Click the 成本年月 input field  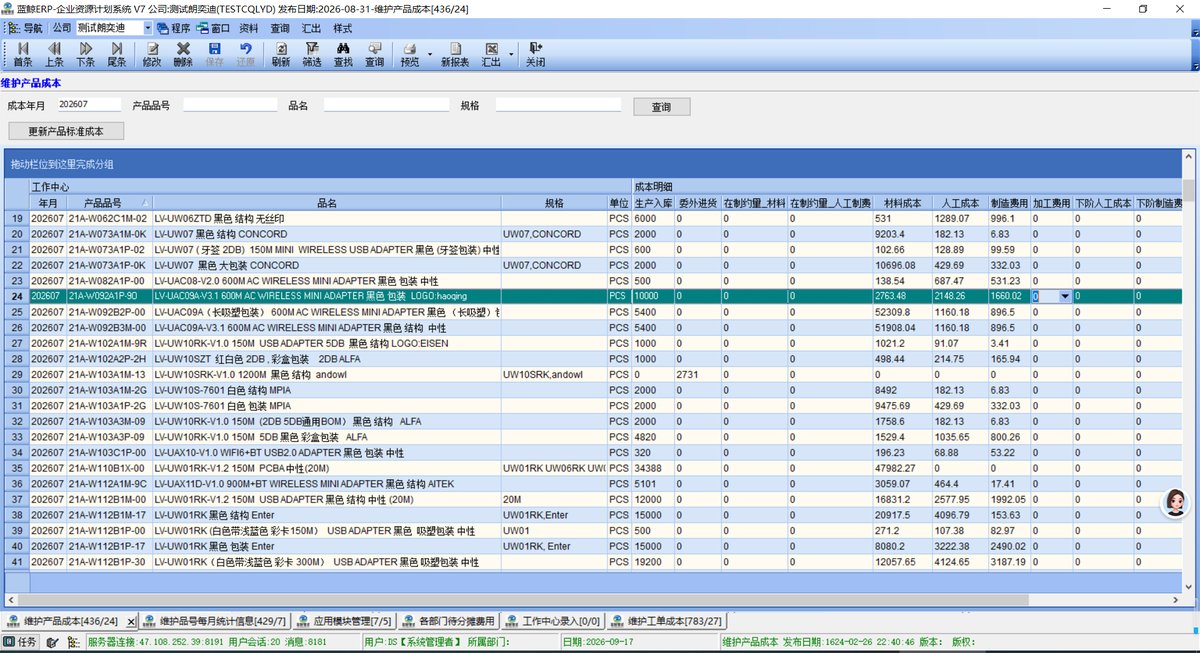89,104
